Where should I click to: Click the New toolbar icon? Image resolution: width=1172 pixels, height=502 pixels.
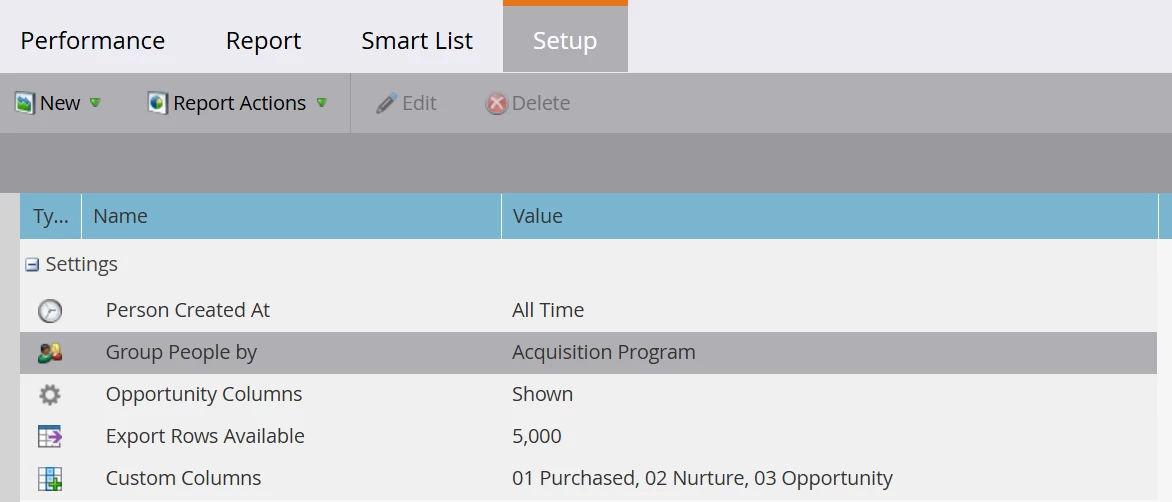(x=25, y=103)
